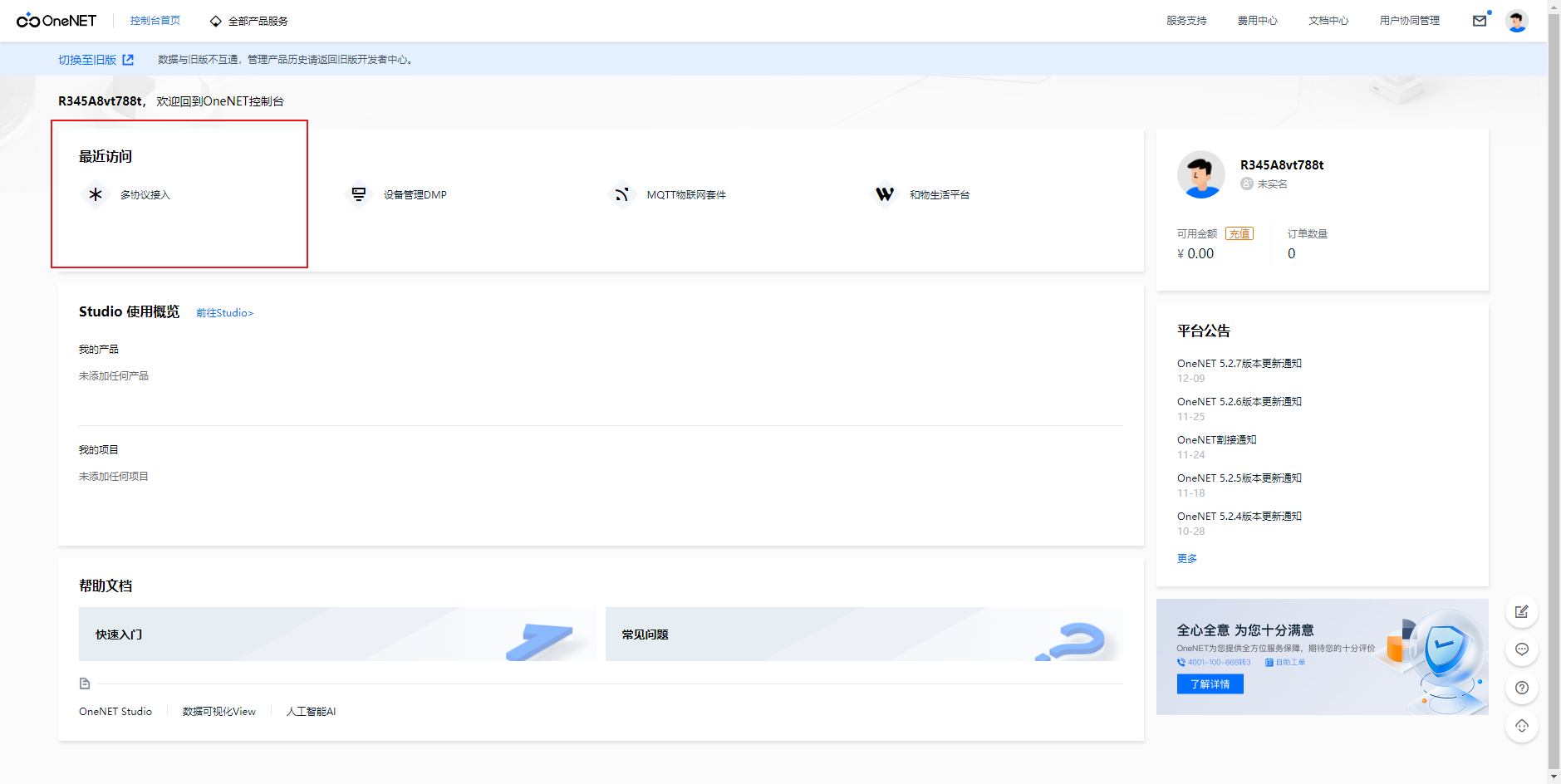Select the 数据可视化View docs tab
The image size is (1561, 784).
click(x=219, y=712)
